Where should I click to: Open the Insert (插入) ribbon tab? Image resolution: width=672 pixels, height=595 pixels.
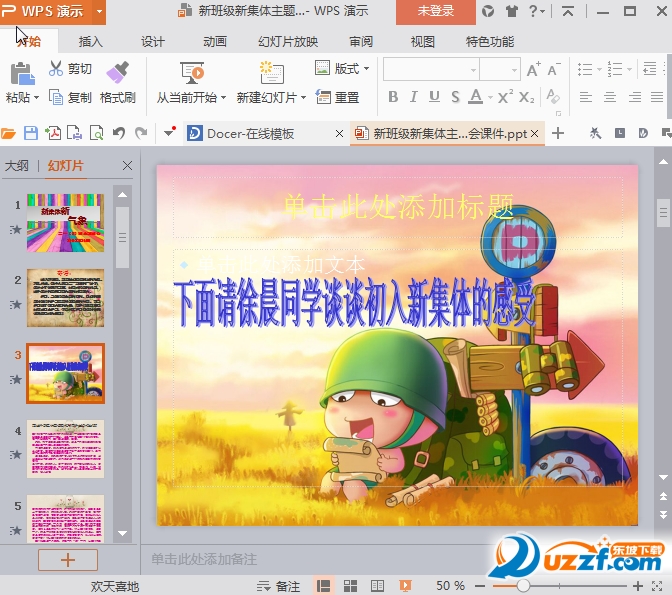(x=90, y=42)
